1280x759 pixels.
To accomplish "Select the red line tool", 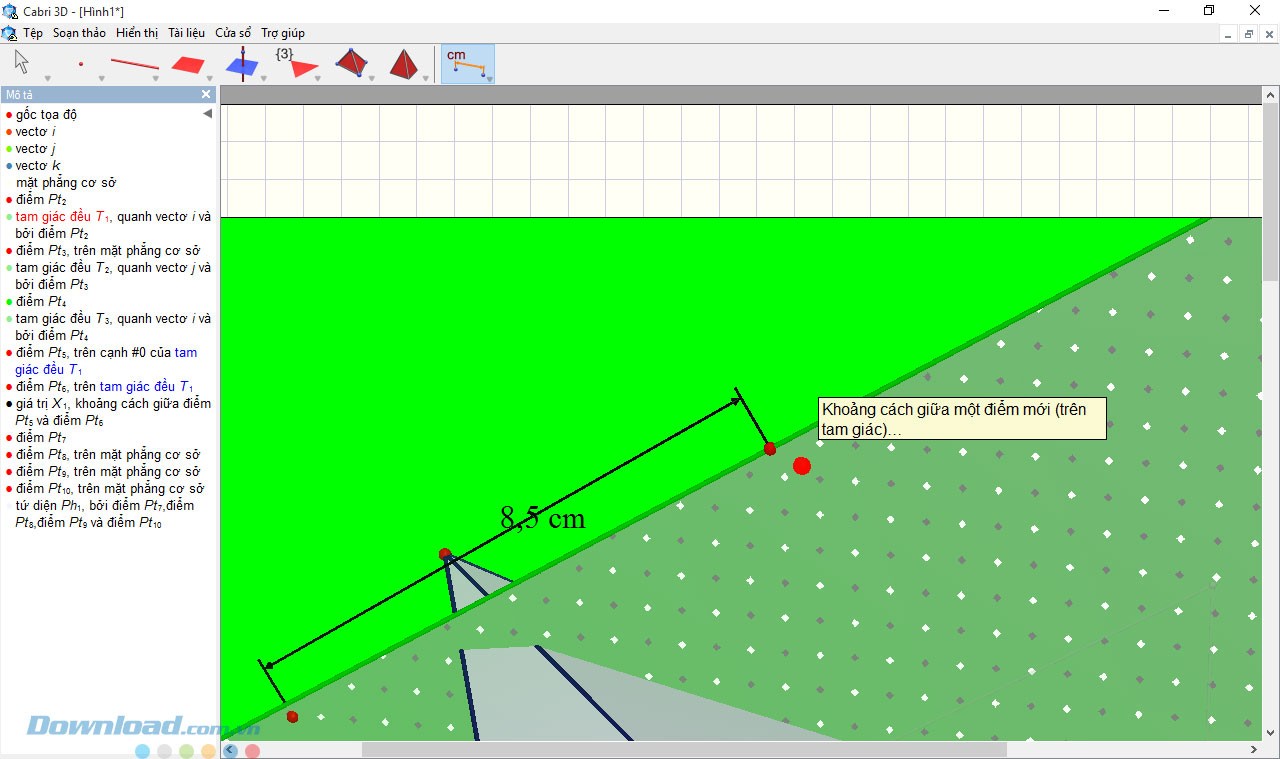I will click(134, 64).
